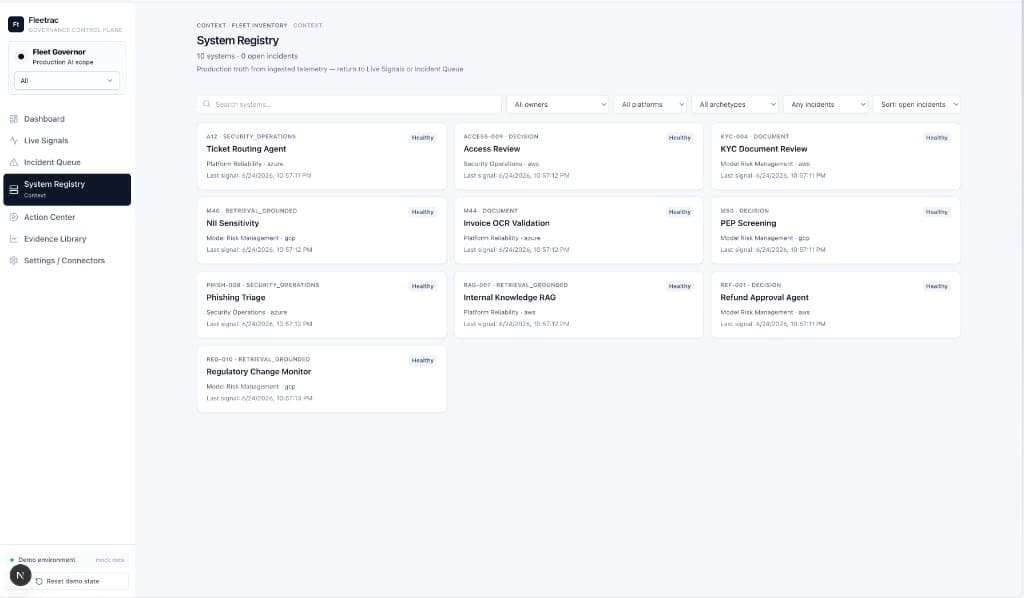1024x598 pixels.
Task: Click the Fleetrac logo icon
Action: pos(16,24)
